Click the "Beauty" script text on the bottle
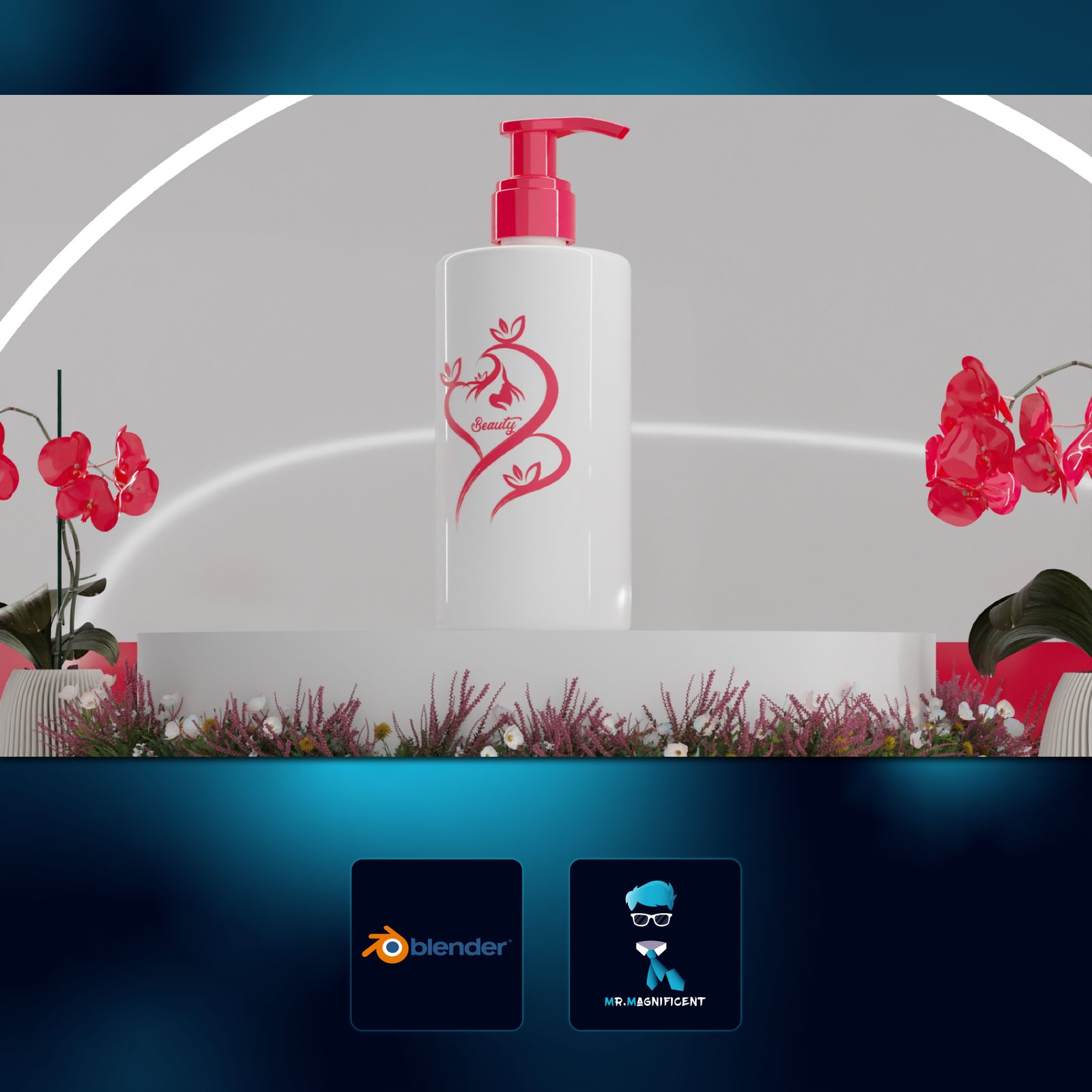Image resolution: width=1092 pixels, height=1092 pixels. pyautogui.click(x=494, y=425)
